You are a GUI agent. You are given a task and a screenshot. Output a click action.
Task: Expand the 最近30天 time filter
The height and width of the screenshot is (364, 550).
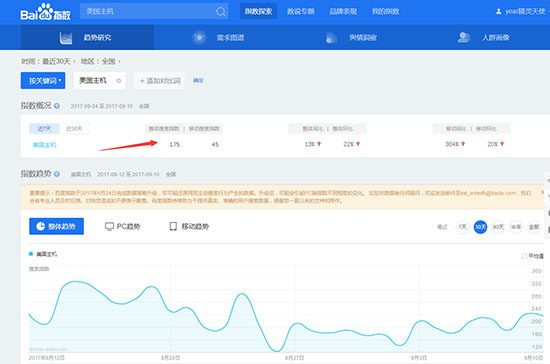point(58,61)
